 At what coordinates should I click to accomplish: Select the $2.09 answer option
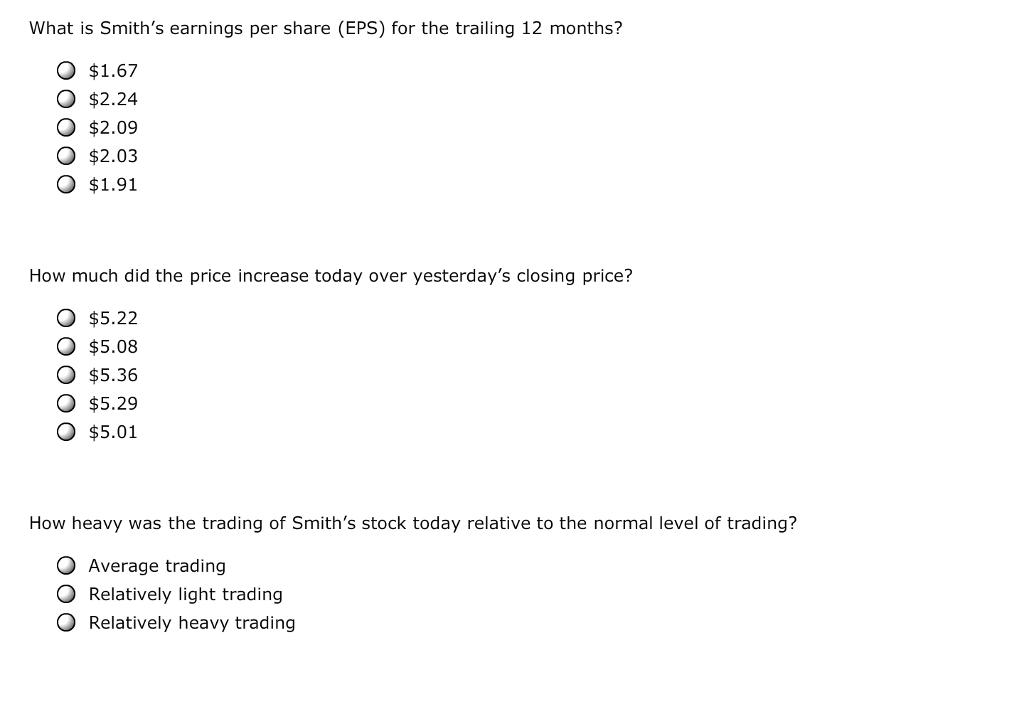[x=66, y=128]
